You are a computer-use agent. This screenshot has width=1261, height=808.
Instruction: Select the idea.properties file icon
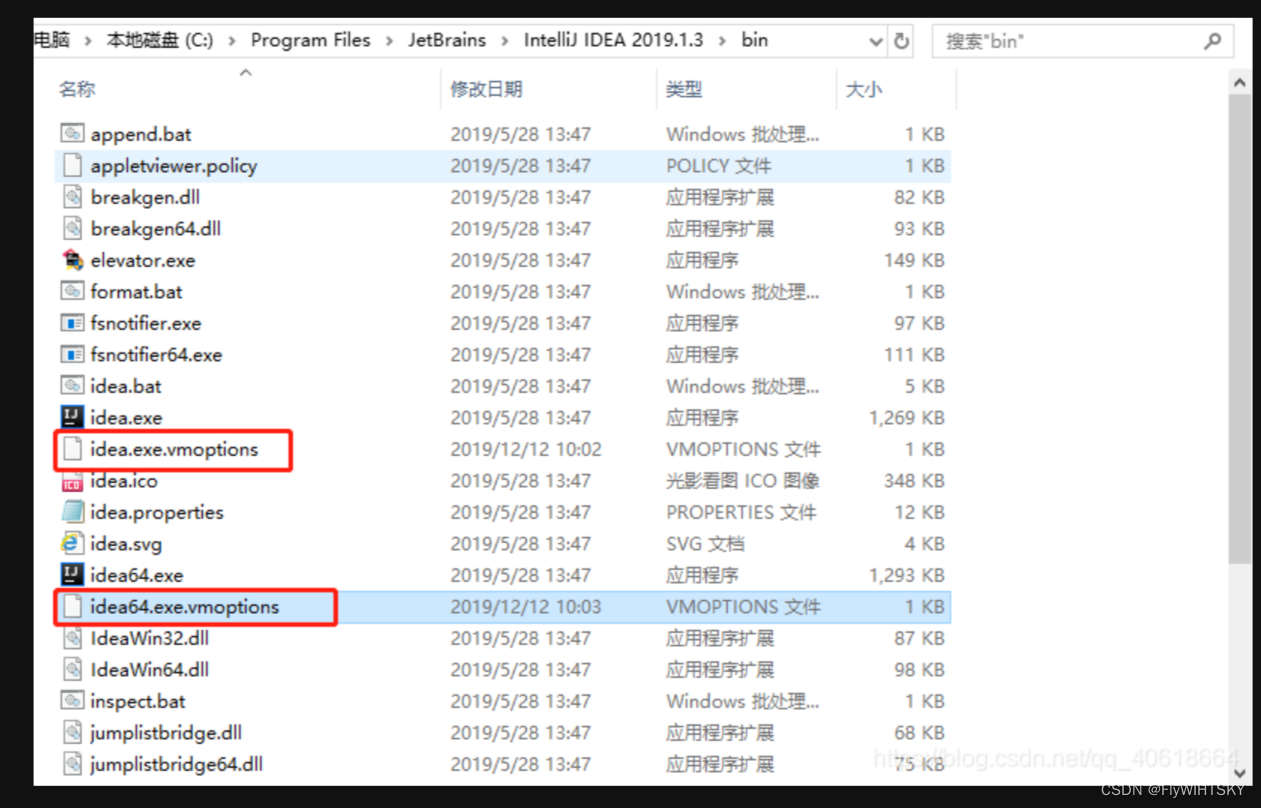pos(71,512)
